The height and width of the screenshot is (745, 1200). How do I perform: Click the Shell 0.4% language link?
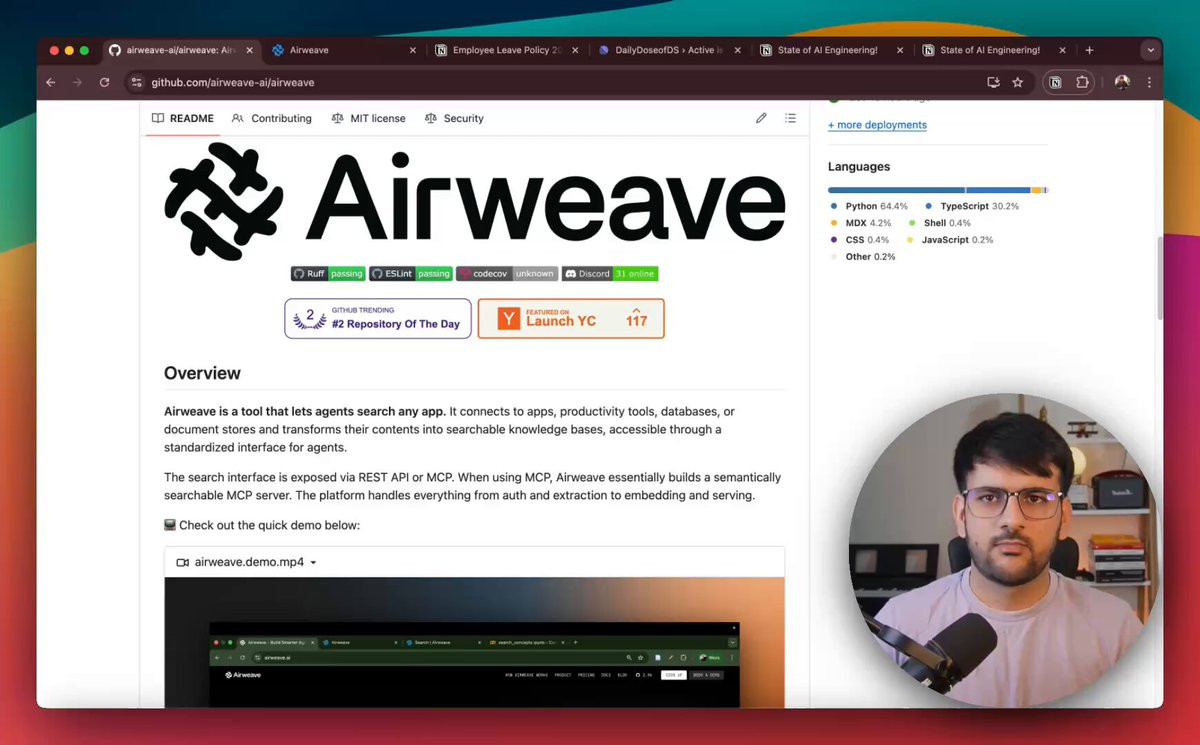pyautogui.click(x=940, y=223)
